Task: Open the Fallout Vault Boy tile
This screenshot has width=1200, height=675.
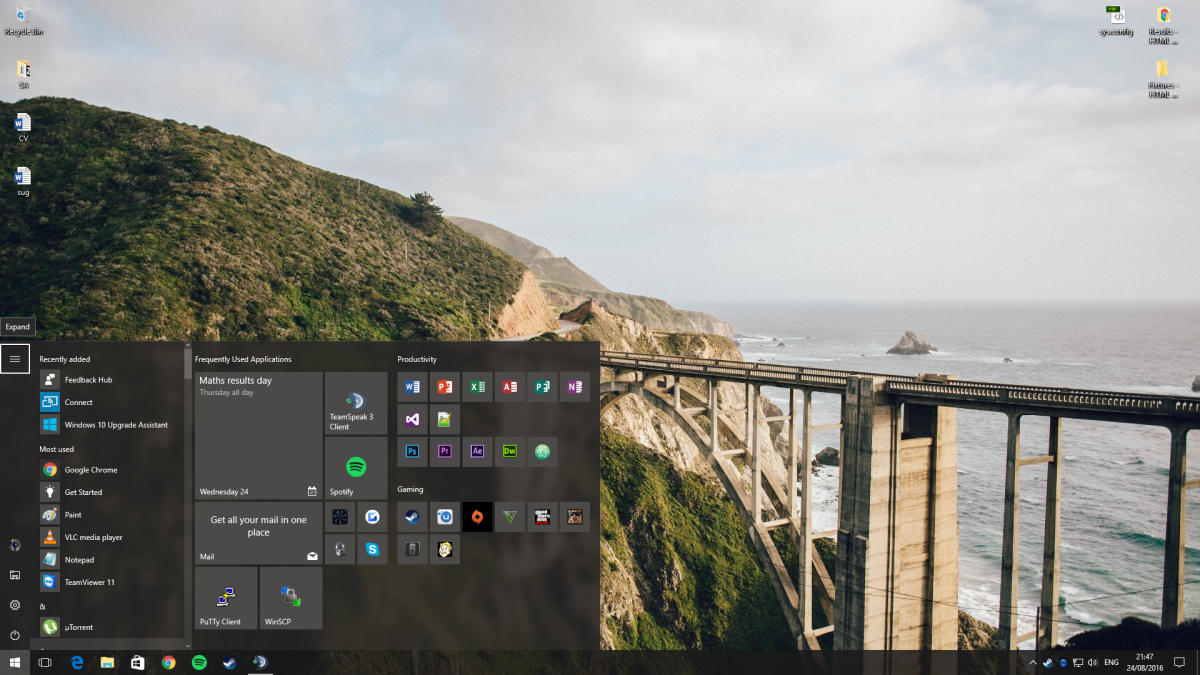Action: [x=445, y=549]
